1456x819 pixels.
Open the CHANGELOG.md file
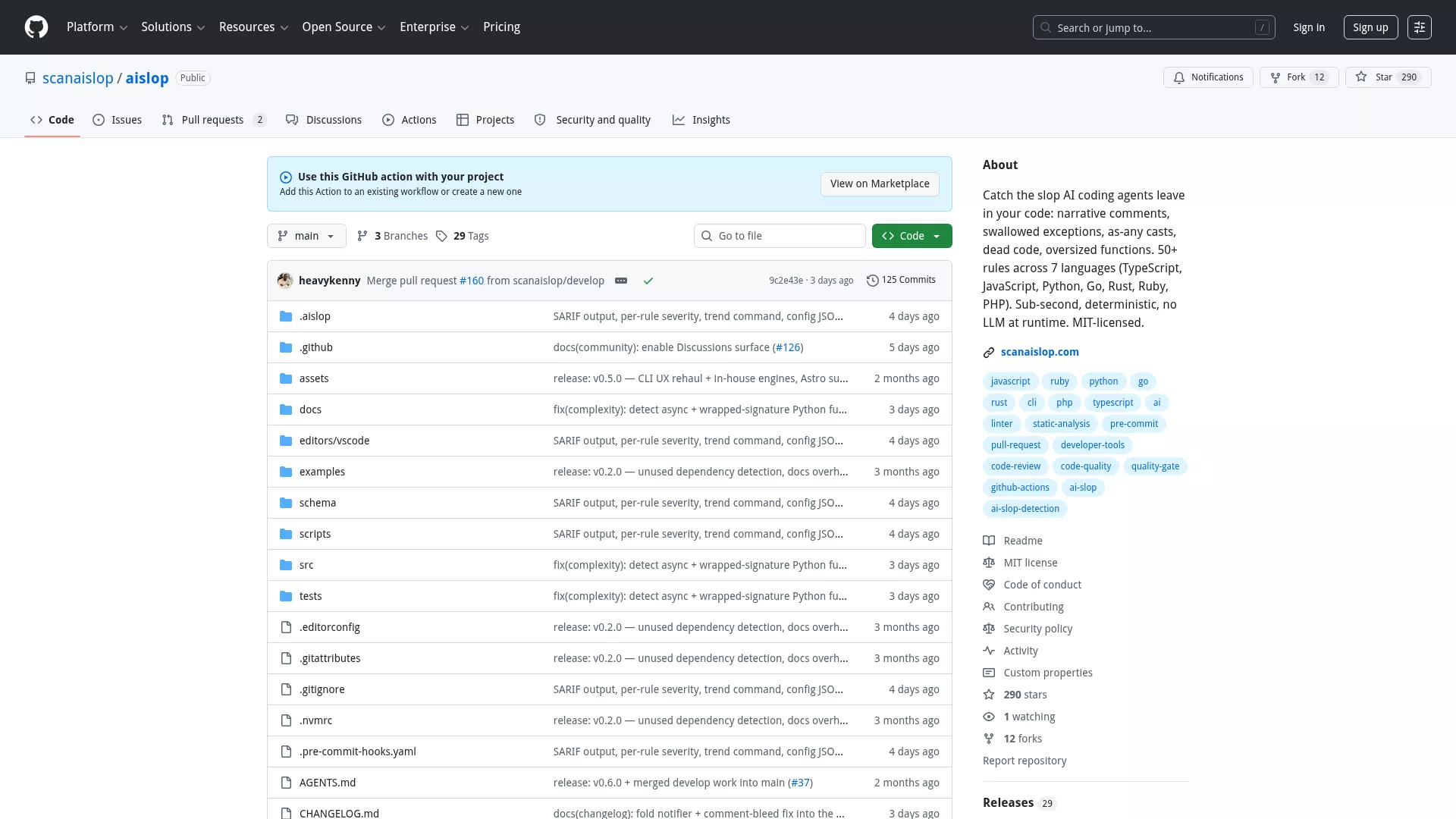tap(339, 813)
